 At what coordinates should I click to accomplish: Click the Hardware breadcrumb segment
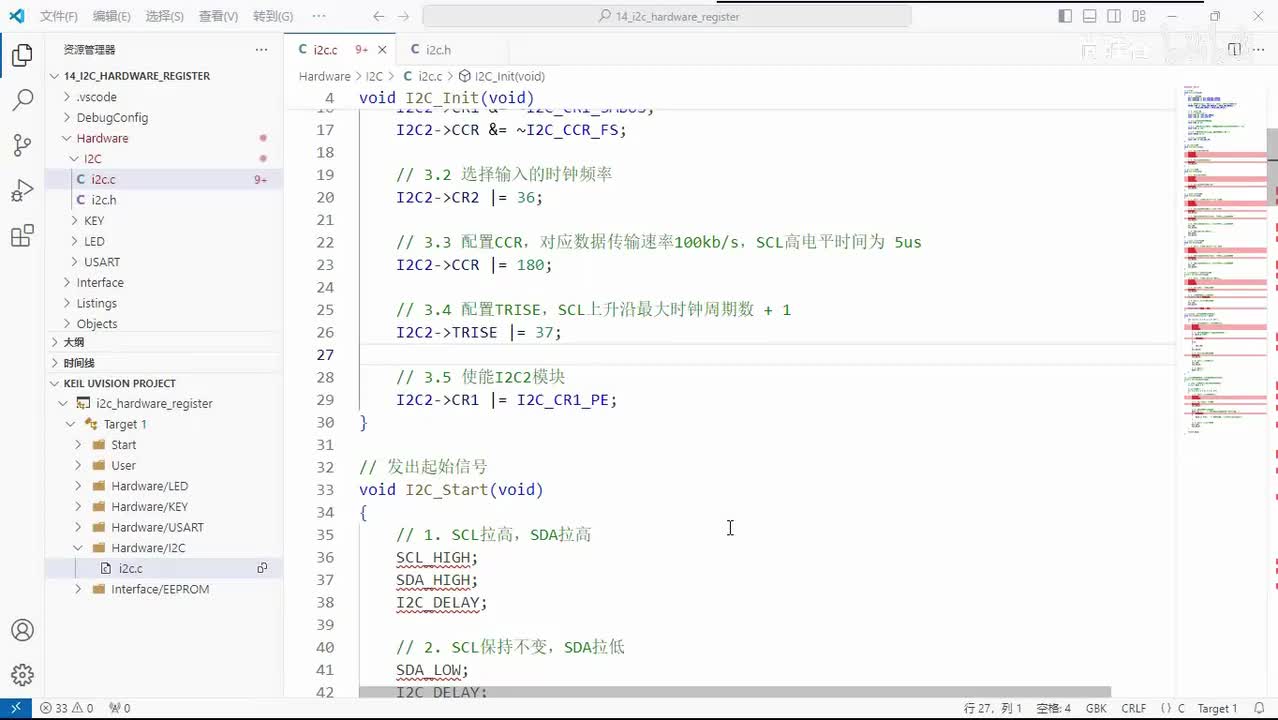(x=324, y=76)
